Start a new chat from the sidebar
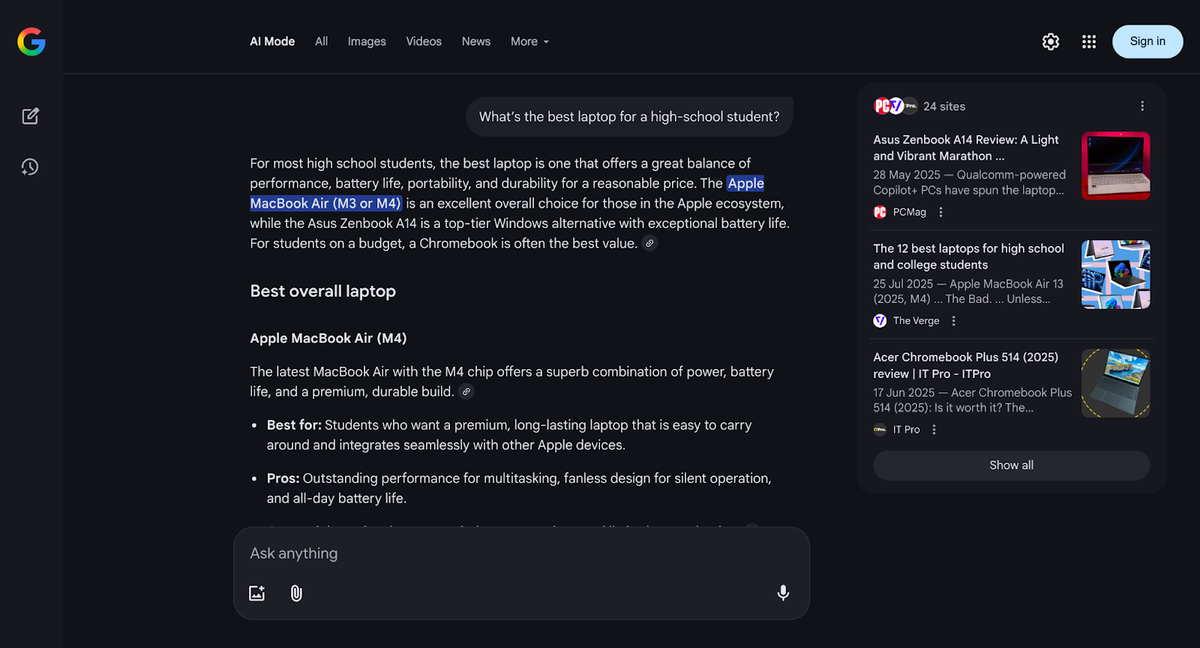 [30, 116]
